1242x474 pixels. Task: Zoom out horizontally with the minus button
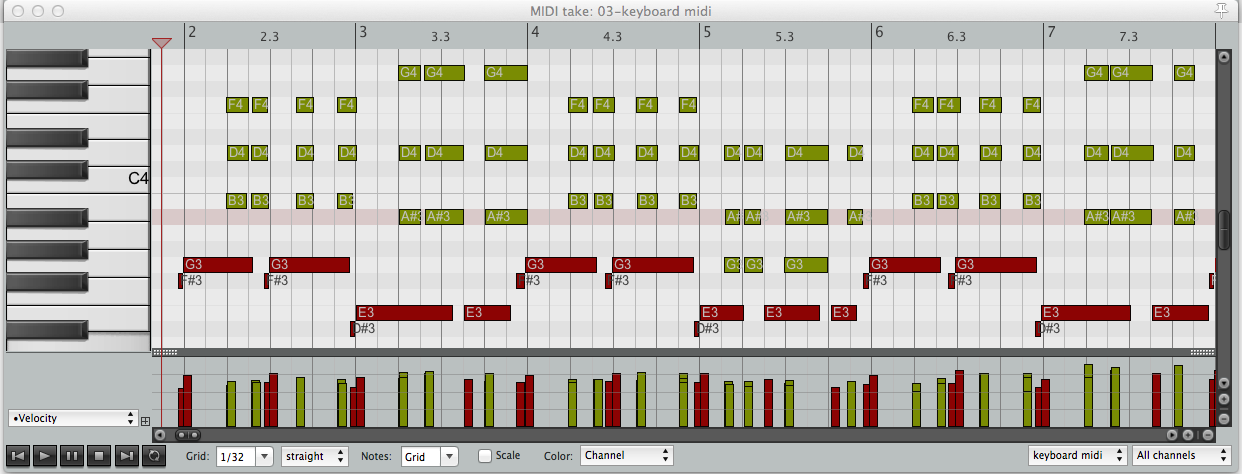pos(1208,435)
